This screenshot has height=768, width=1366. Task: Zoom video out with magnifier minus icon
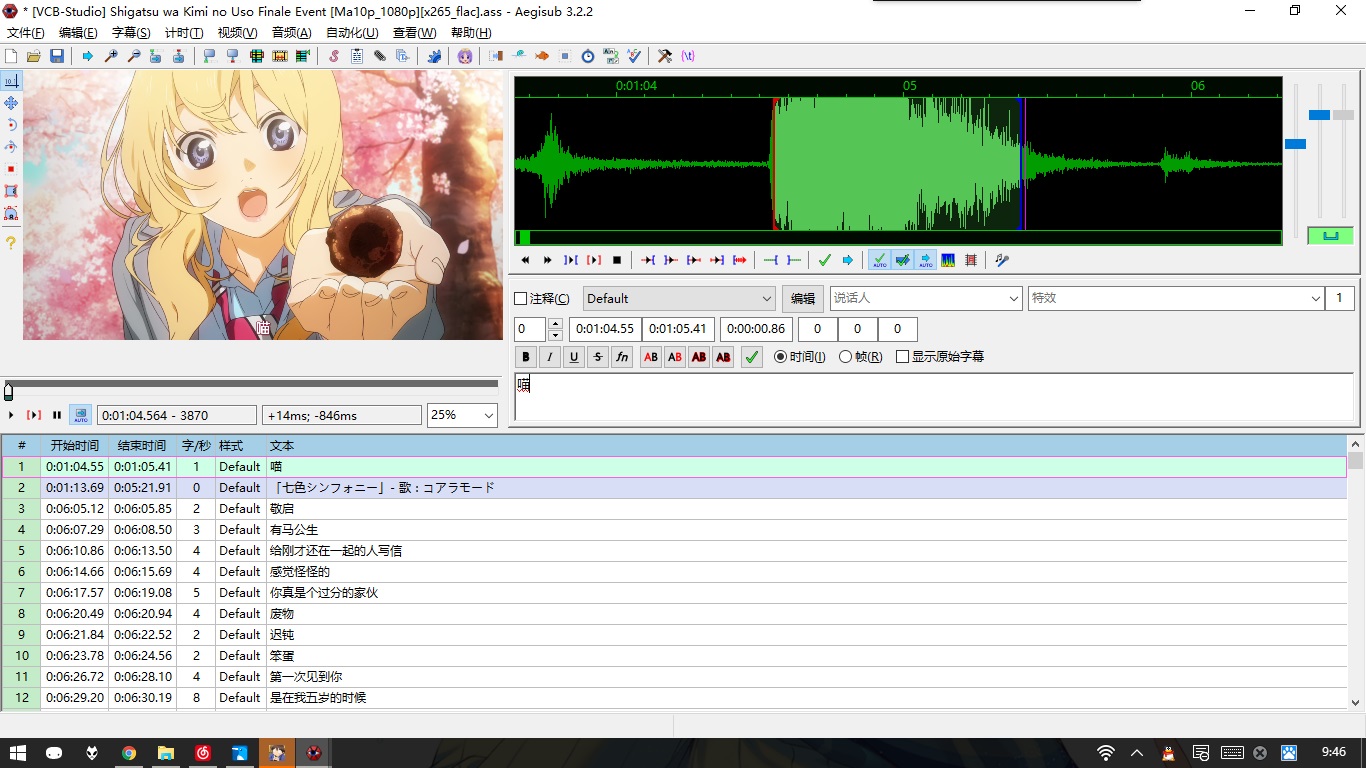click(134, 56)
